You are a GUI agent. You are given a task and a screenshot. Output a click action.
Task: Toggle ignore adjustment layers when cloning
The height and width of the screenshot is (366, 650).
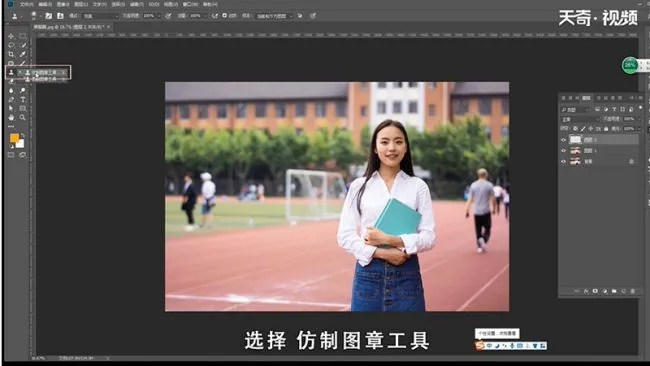click(300, 16)
